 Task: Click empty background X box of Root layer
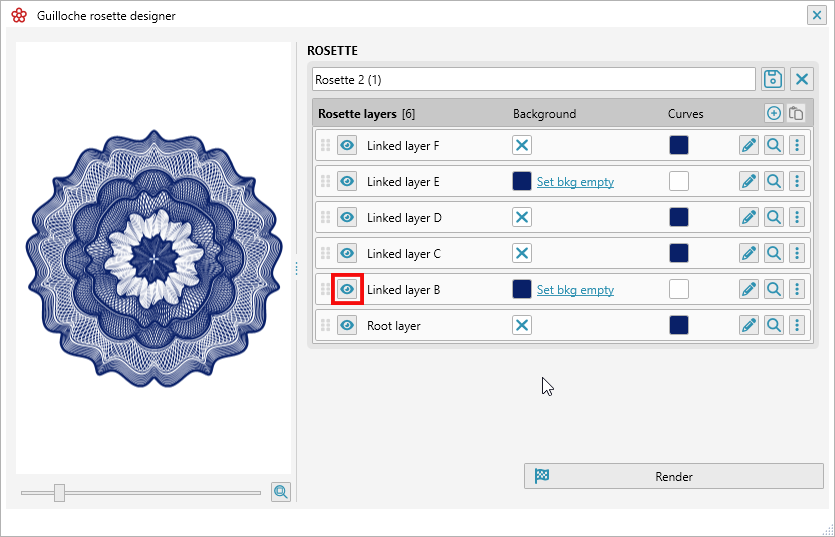pyautogui.click(x=522, y=325)
